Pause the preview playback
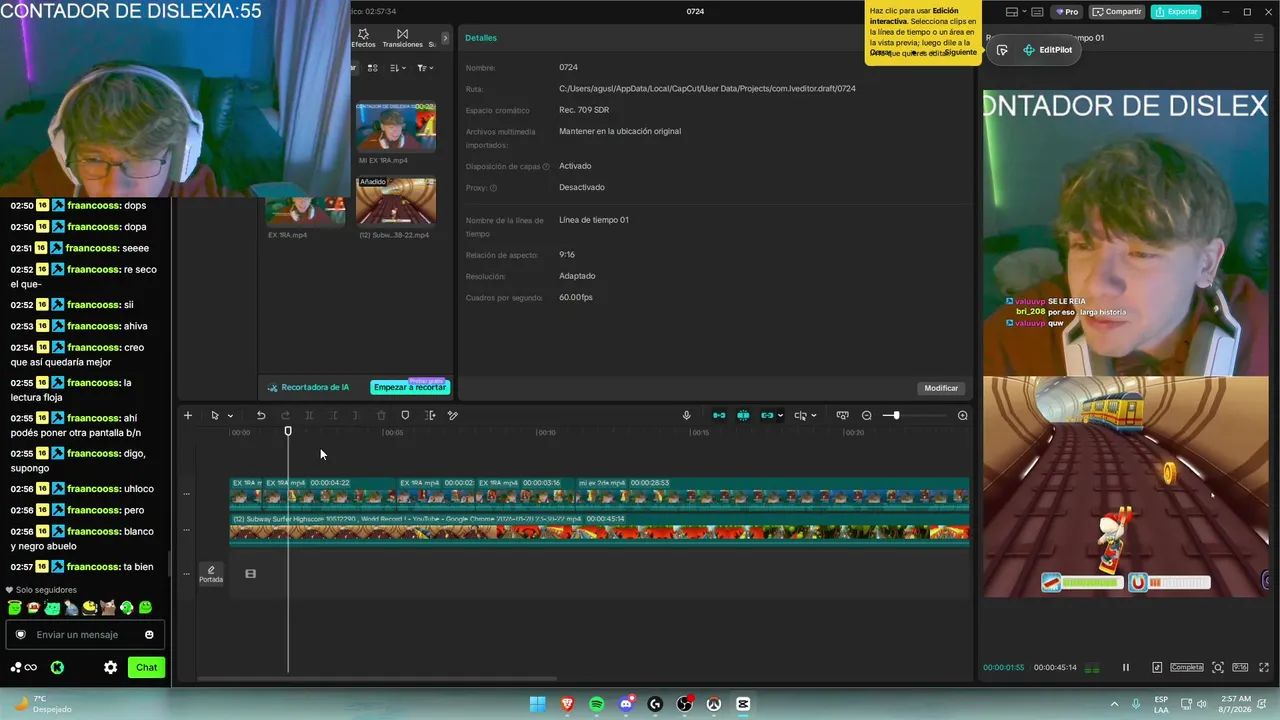Screen dimensions: 1280x720 pyautogui.click(x=1125, y=667)
